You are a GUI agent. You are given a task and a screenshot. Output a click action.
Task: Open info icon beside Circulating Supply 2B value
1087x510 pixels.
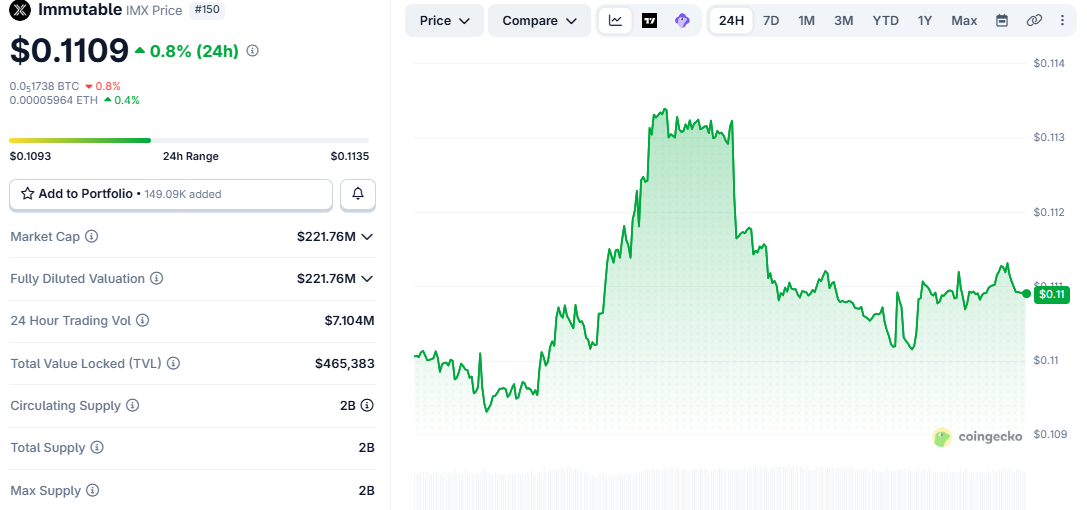[367, 405]
